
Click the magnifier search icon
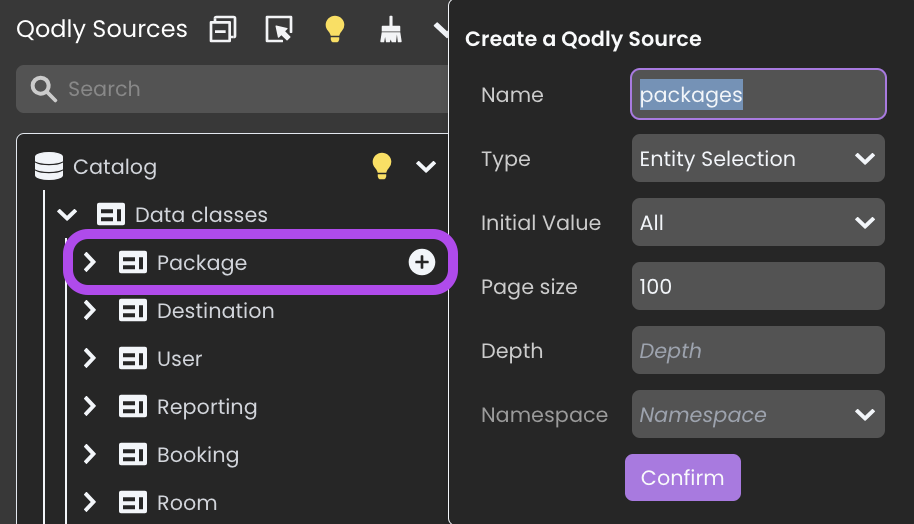[44, 89]
